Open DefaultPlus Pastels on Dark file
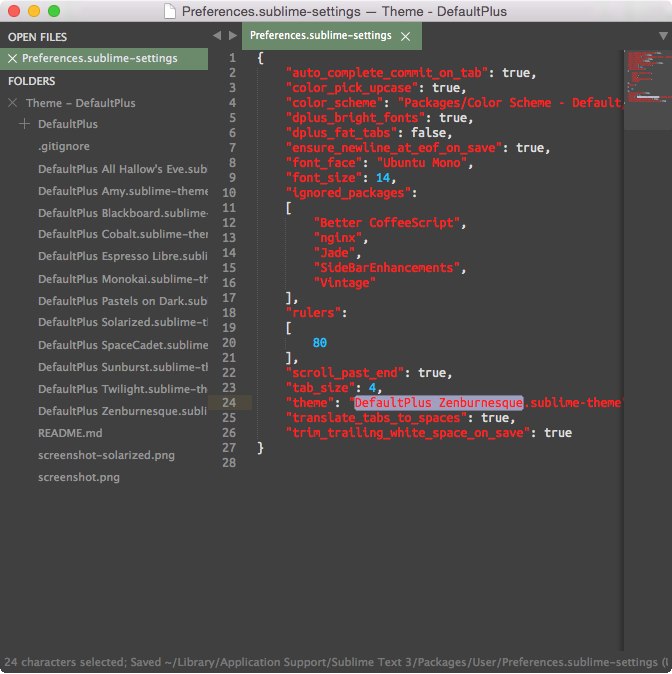Viewport: 672px width, 674px height. [x=123, y=301]
